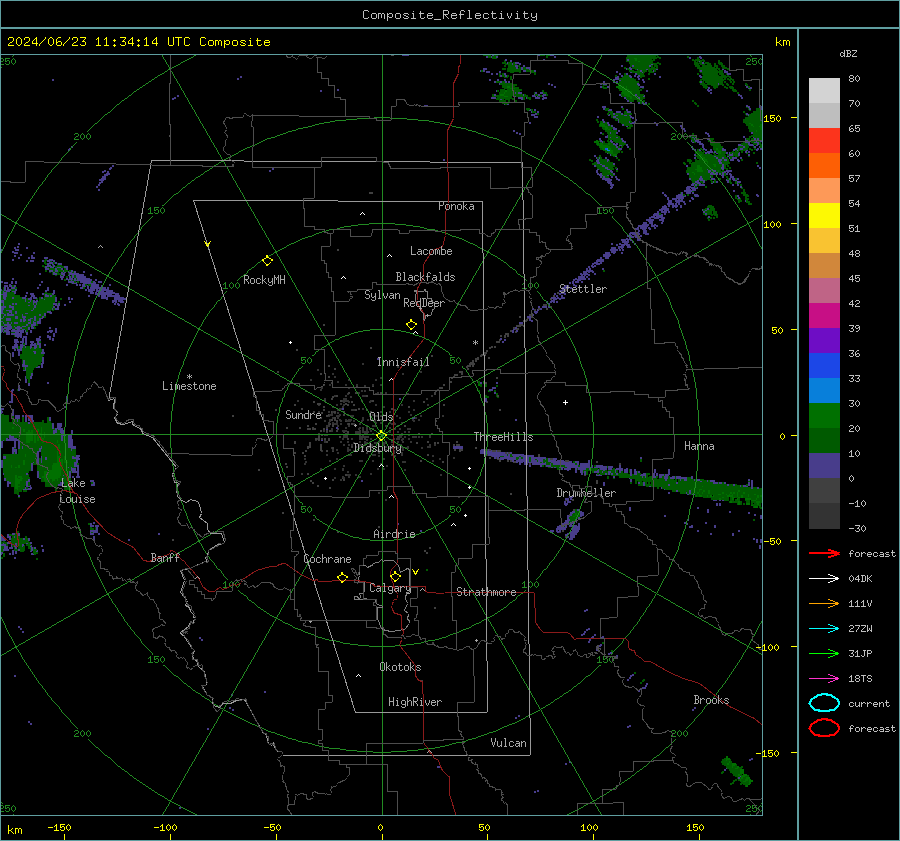This screenshot has width=900, height=841.
Task: Click the bright yellow 54-51 dBZ swatch
Action: (x=824, y=215)
